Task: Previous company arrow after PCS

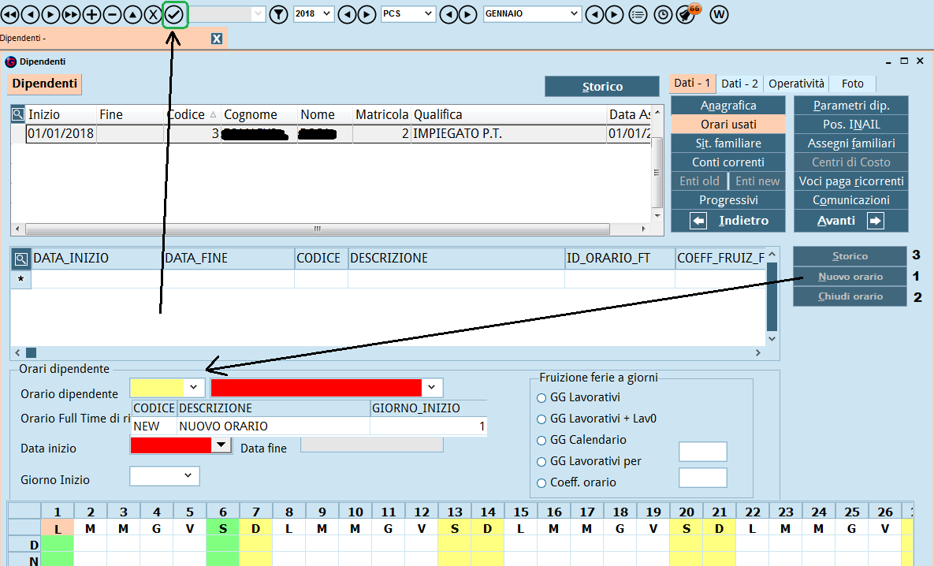Action: (x=449, y=14)
